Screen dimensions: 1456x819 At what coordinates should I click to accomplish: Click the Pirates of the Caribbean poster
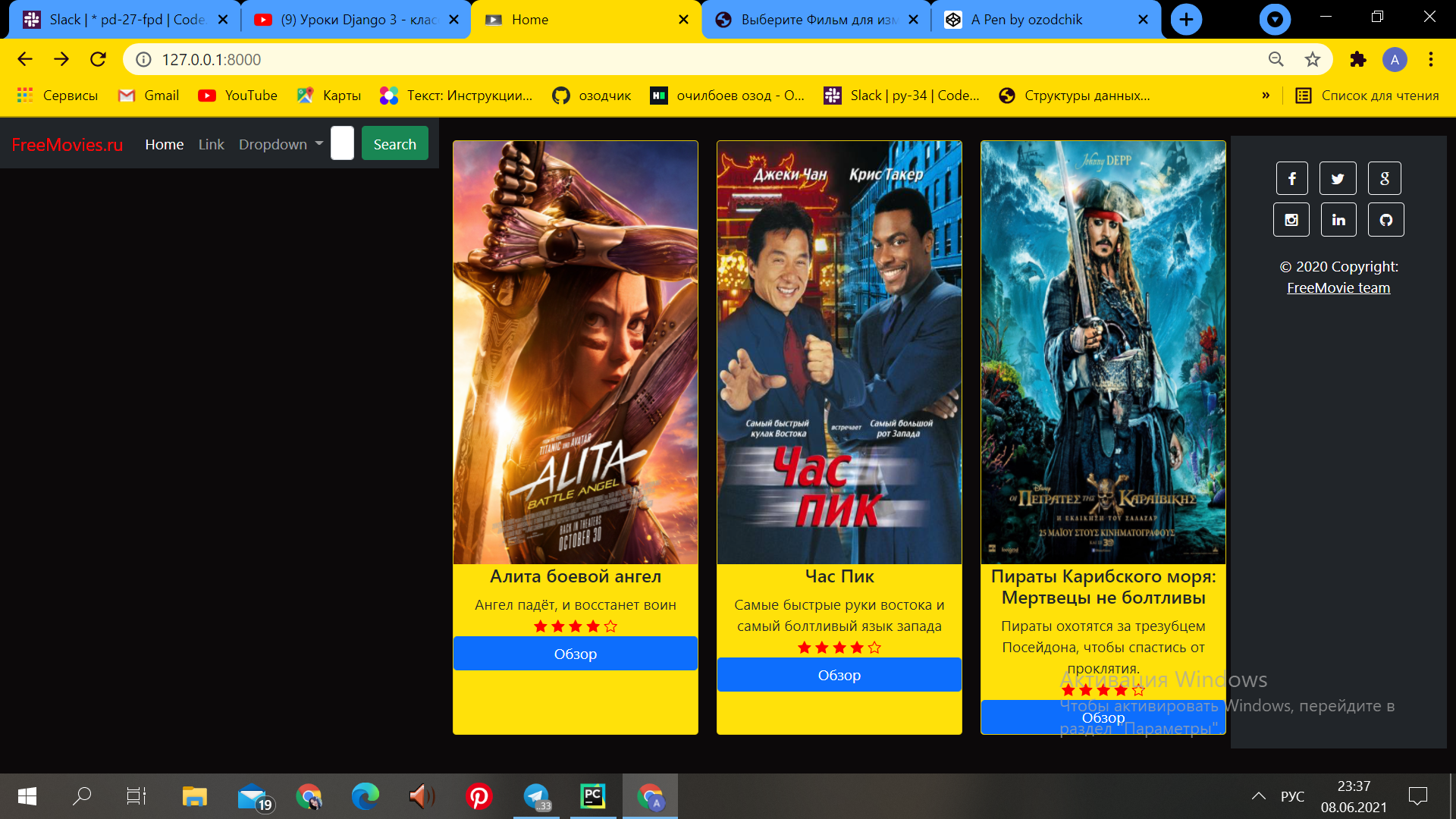click(x=1103, y=353)
